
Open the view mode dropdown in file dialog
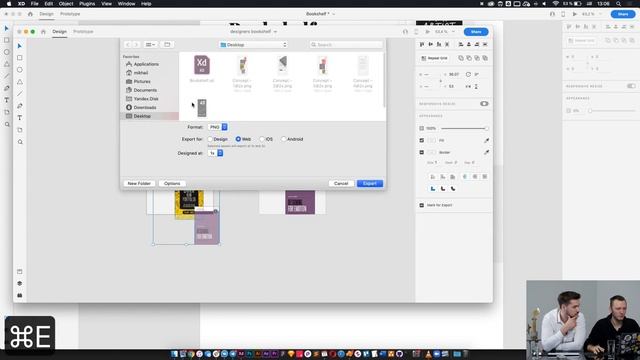click(150, 44)
